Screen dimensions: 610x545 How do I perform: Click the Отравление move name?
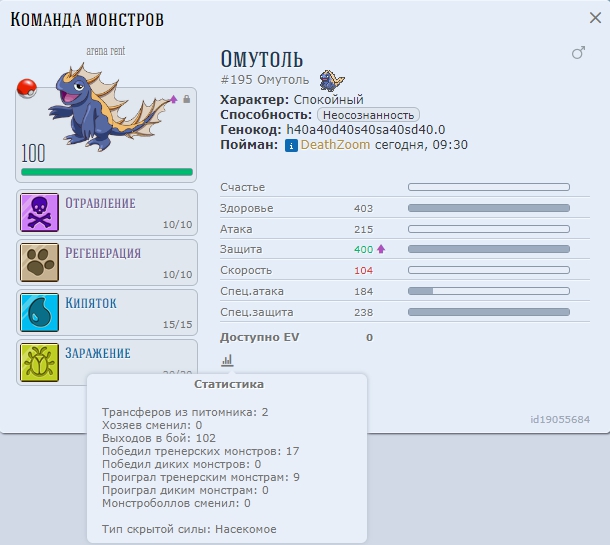(100, 203)
